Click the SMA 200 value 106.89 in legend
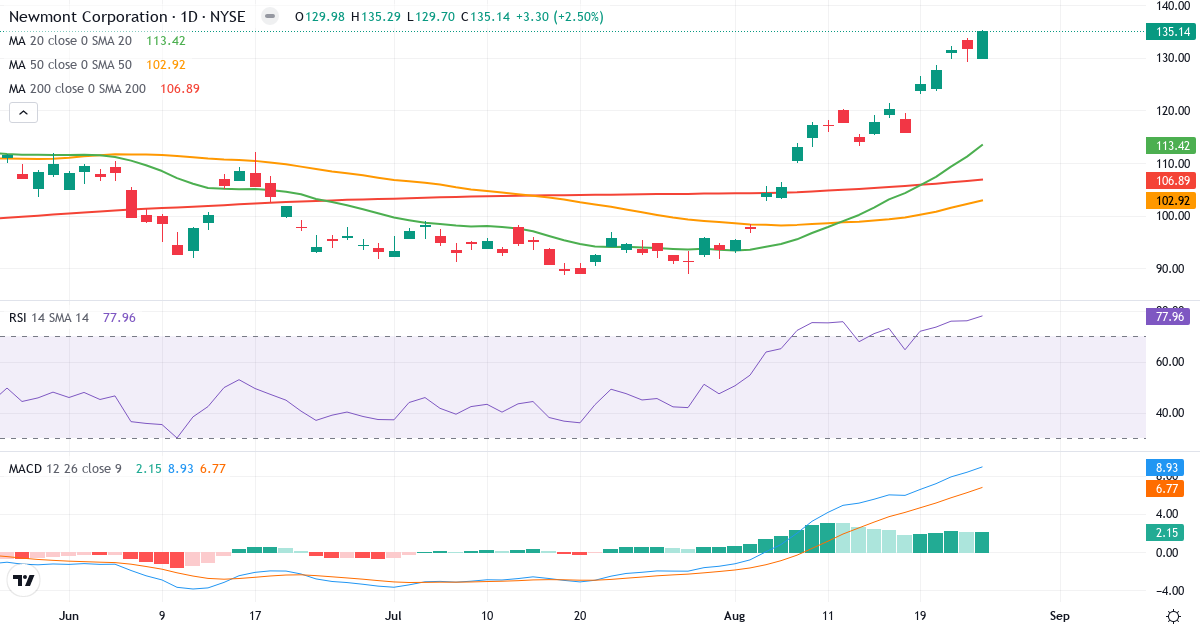Viewport: 1200px width, 630px height. click(x=180, y=89)
